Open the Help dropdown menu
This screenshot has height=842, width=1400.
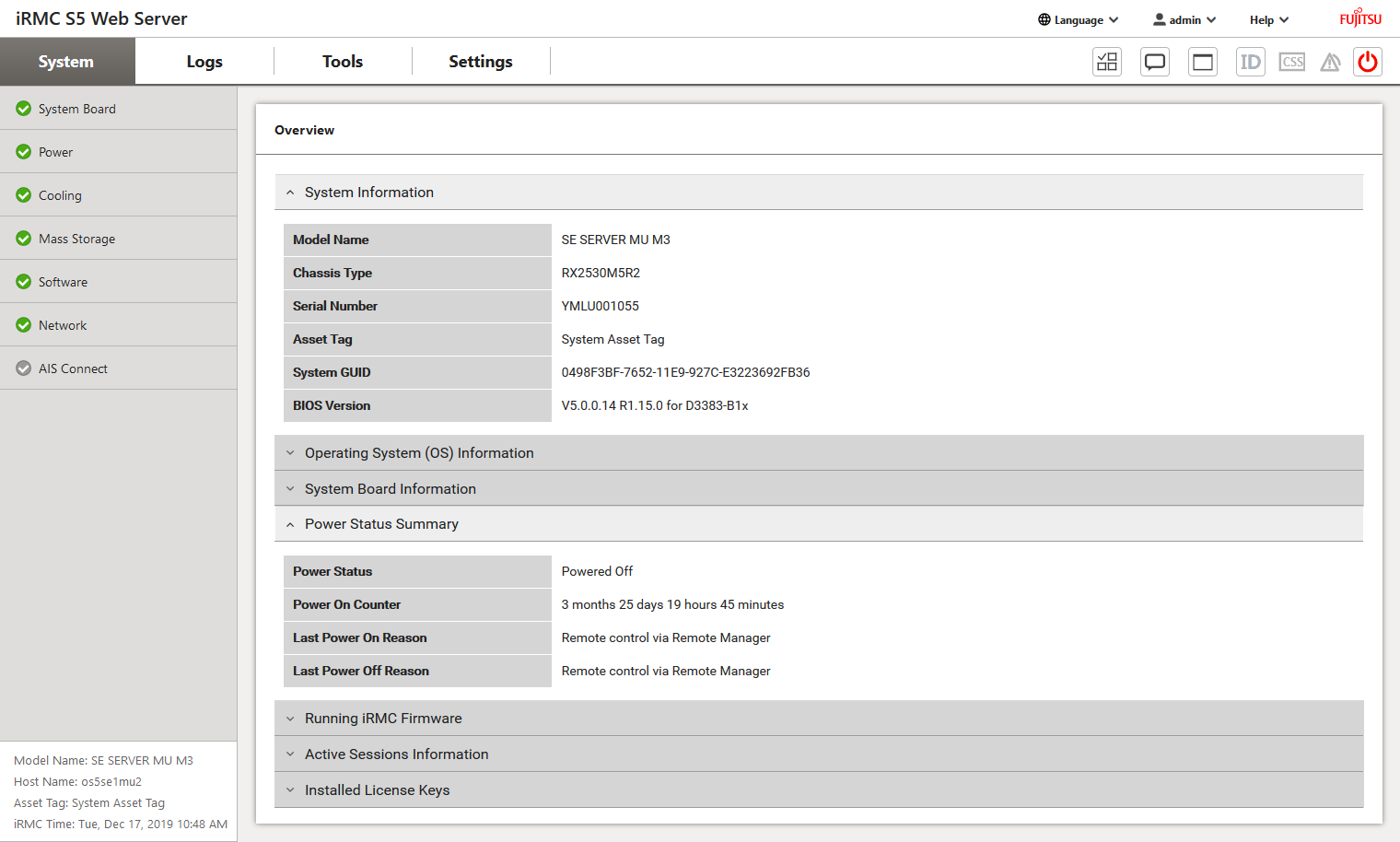click(1268, 19)
